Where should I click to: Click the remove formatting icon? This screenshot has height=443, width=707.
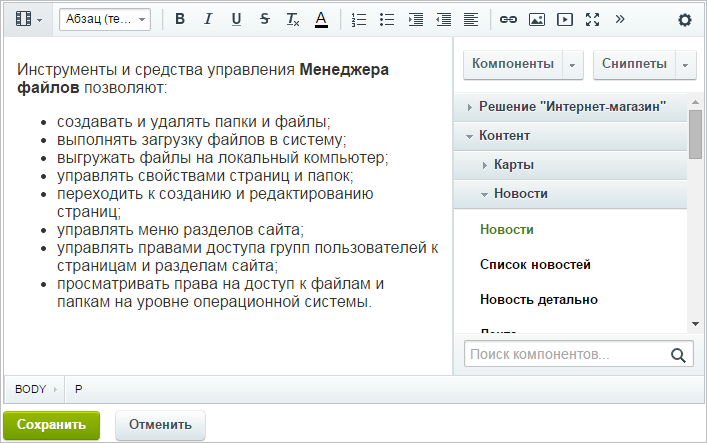tap(292, 19)
